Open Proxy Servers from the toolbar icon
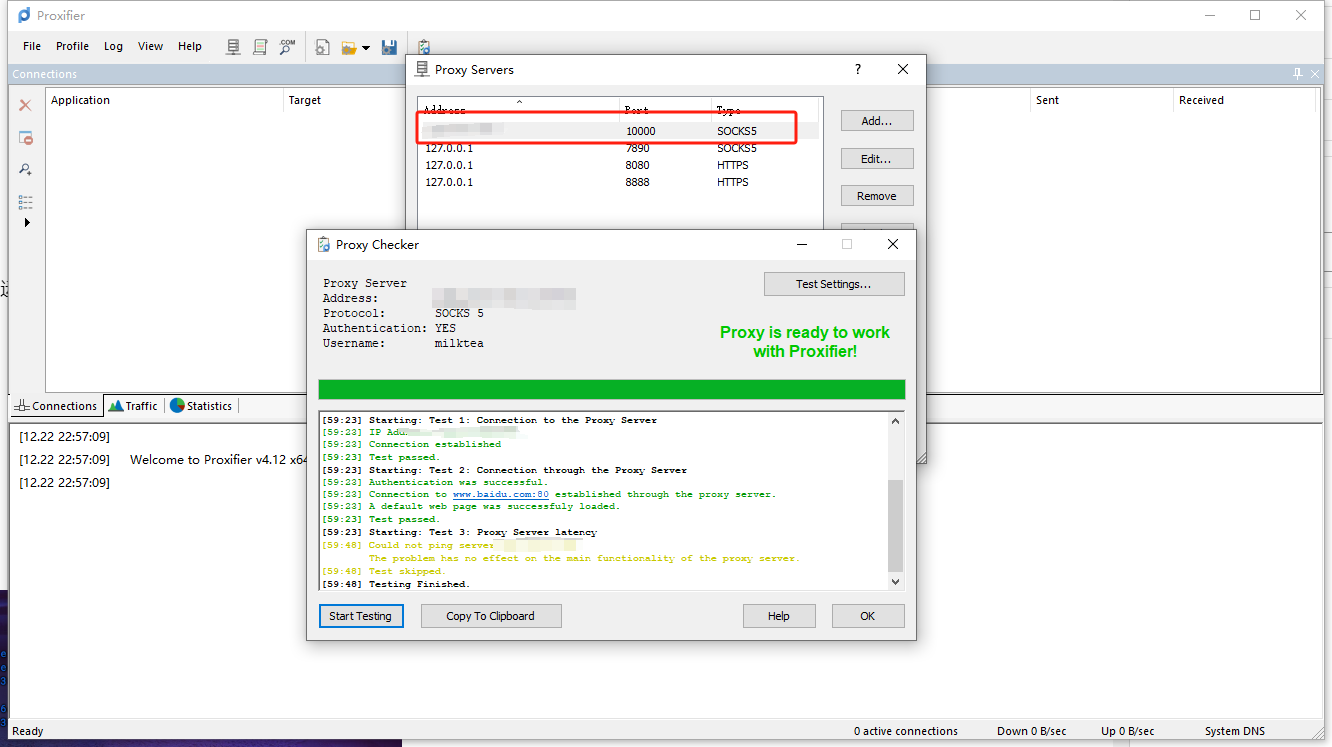 tap(233, 47)
